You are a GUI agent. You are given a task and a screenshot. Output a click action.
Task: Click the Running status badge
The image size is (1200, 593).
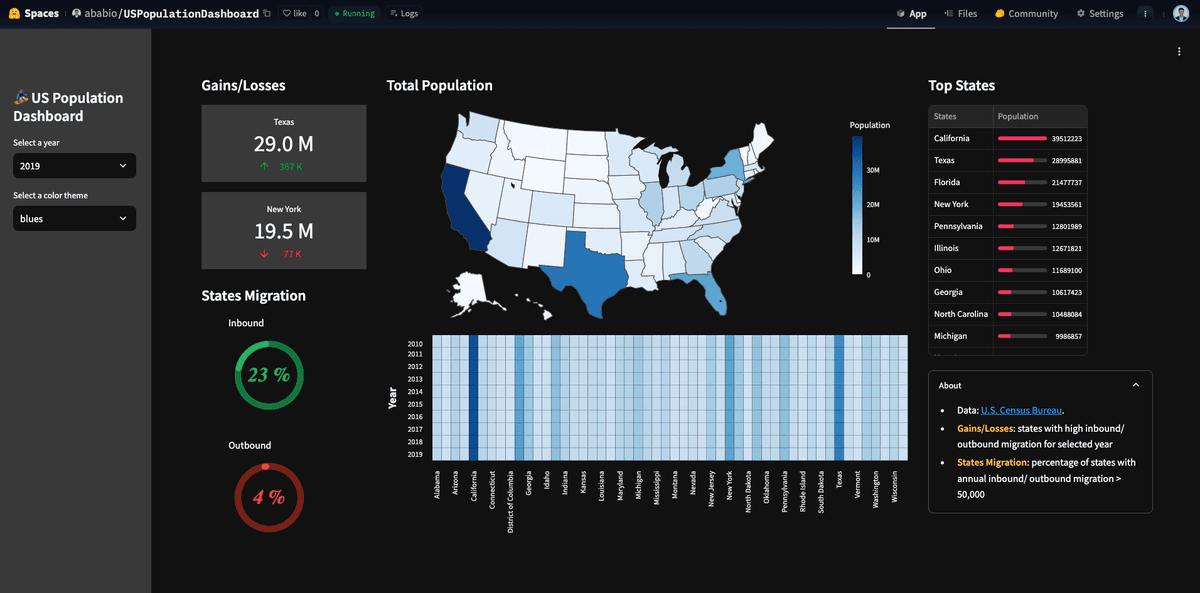(354, 14)
